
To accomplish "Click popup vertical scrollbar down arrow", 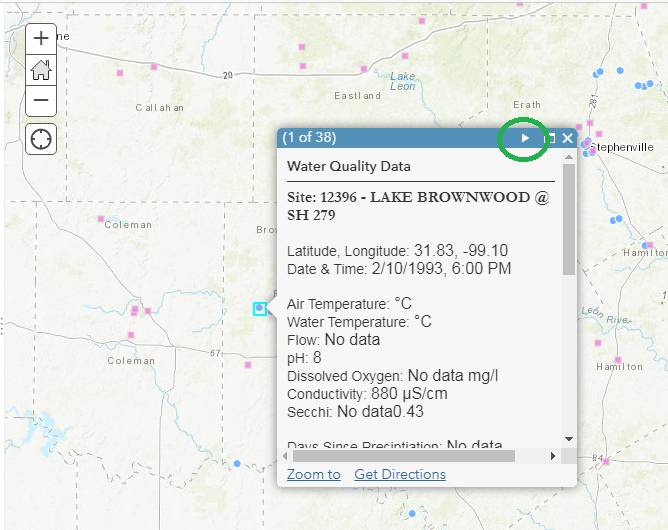I will pos(569,439).
